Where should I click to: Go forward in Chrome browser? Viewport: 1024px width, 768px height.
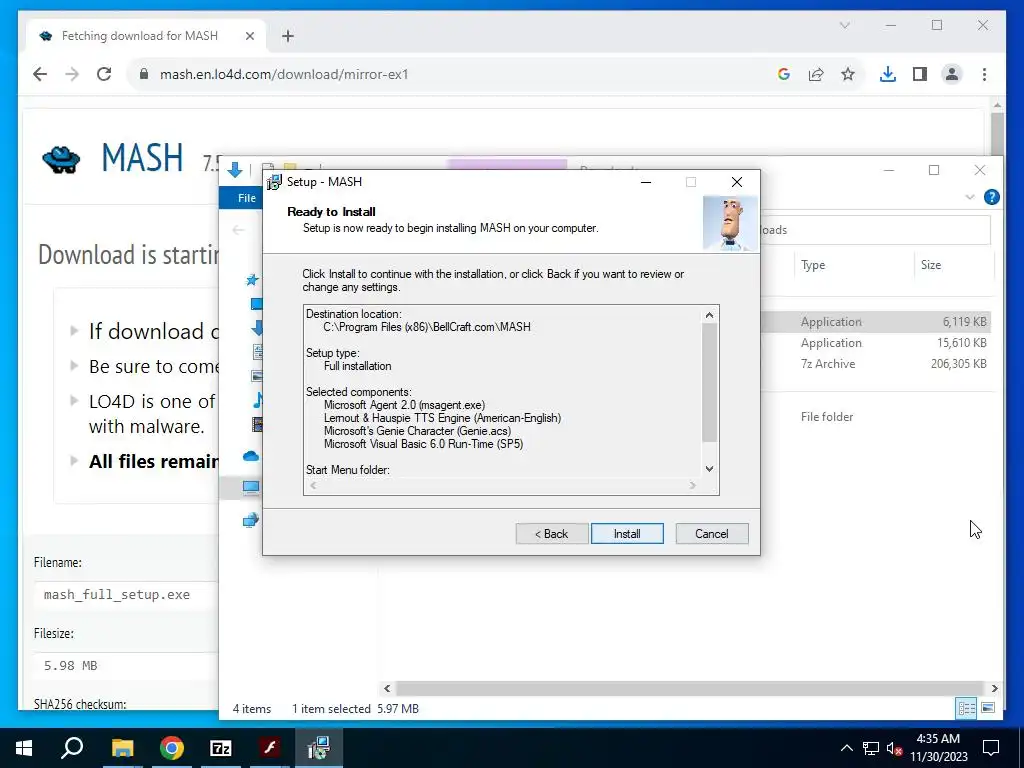coord(72,74)
